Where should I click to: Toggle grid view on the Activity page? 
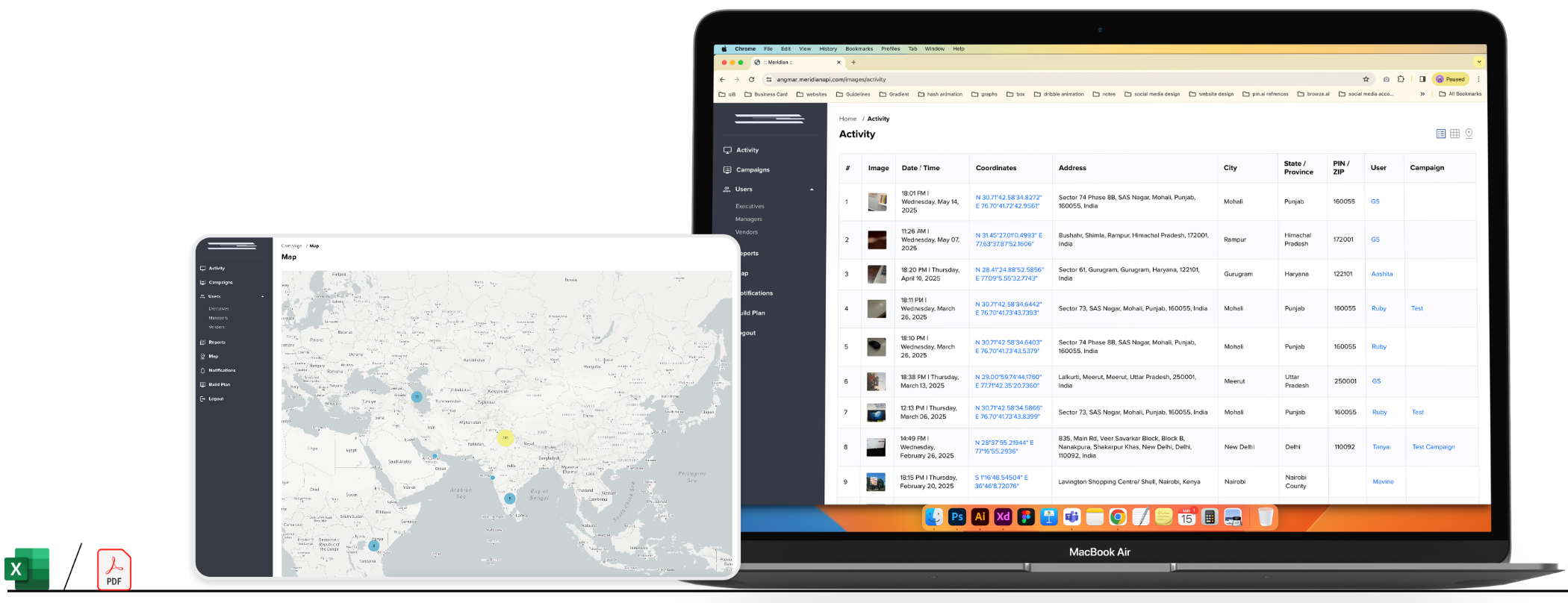[x=1455, y=134]
